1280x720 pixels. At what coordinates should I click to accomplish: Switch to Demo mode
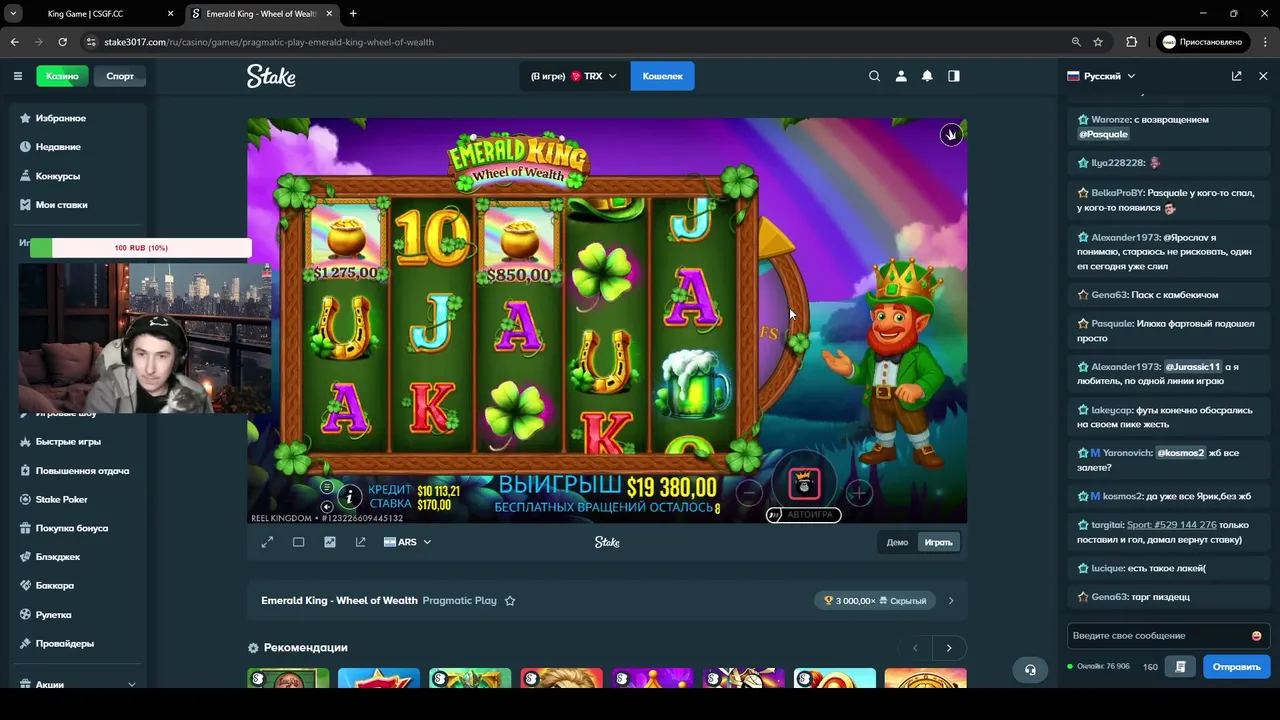(897, 542)
